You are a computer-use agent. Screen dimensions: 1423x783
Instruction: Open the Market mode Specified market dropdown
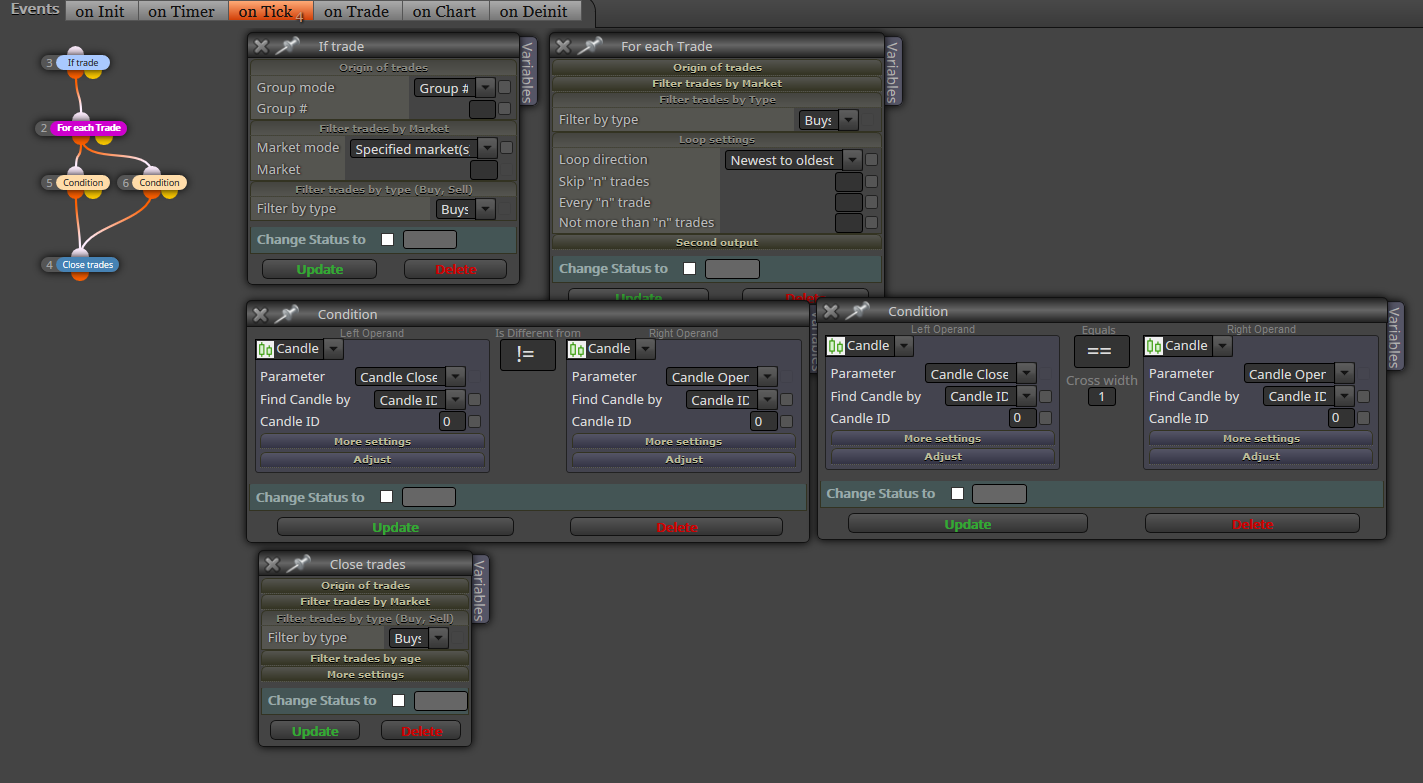pyautogui.click(x=424, y=148)
